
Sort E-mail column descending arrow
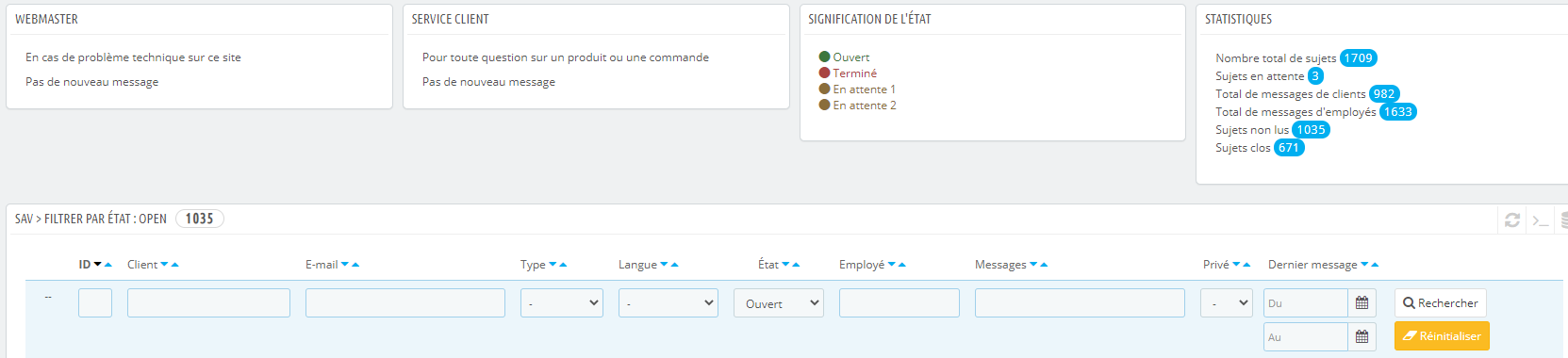344,265
